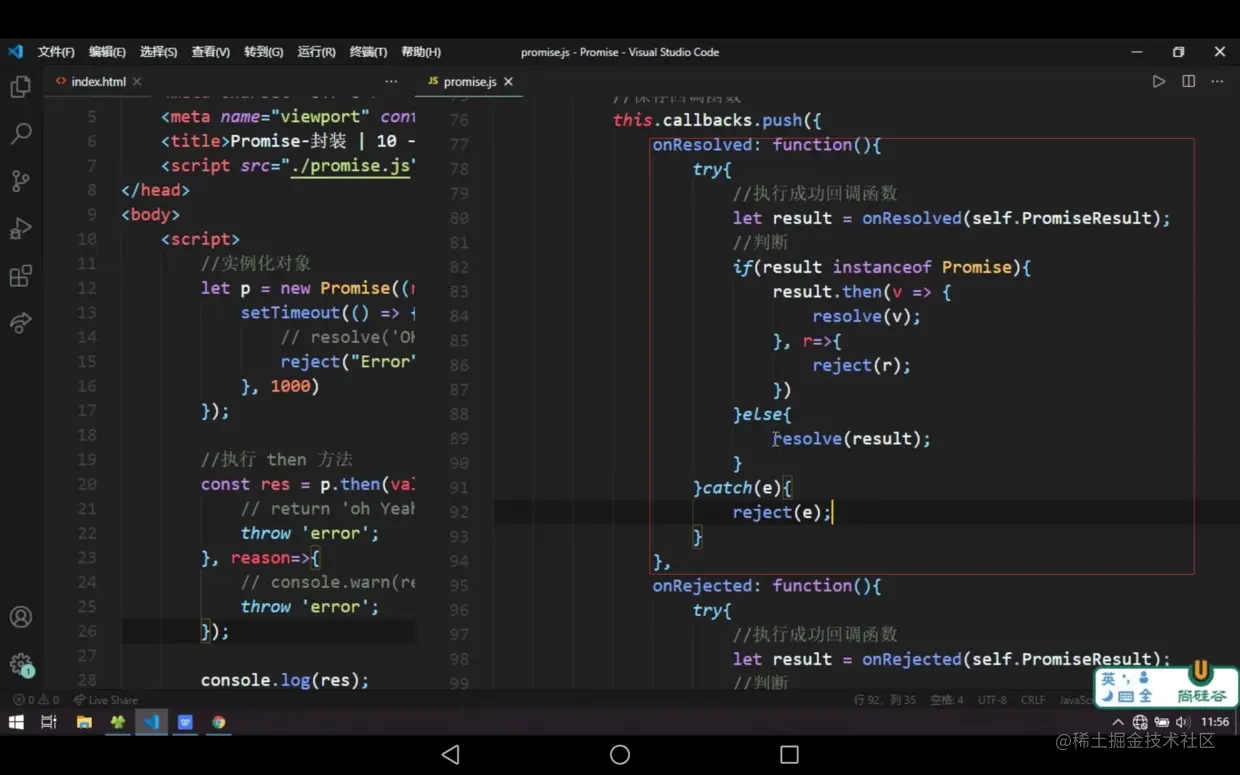Tap the Android back navigation button

450,755
